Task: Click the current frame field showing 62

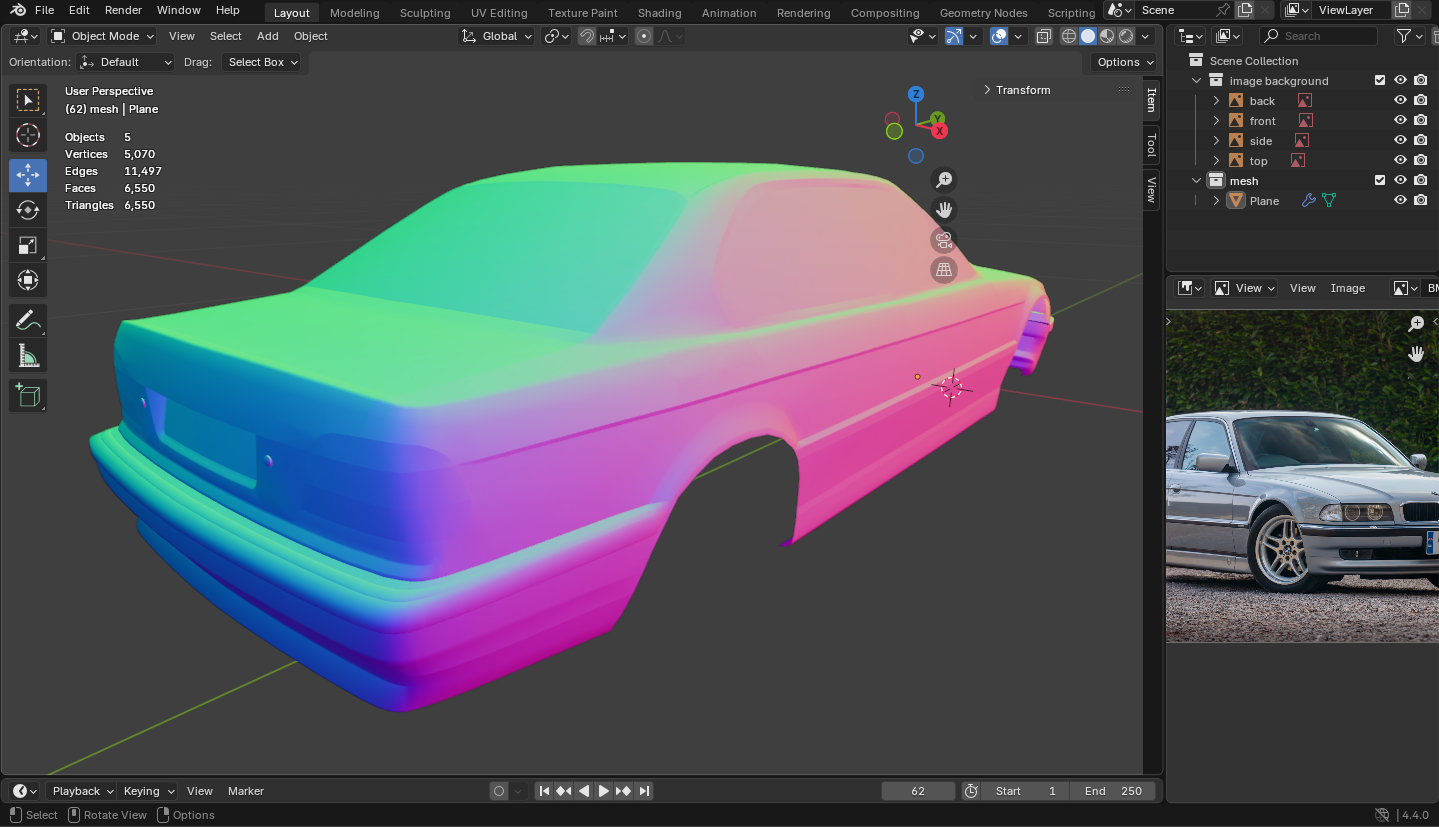Action: pyautogui.click(x=918, y=791)
